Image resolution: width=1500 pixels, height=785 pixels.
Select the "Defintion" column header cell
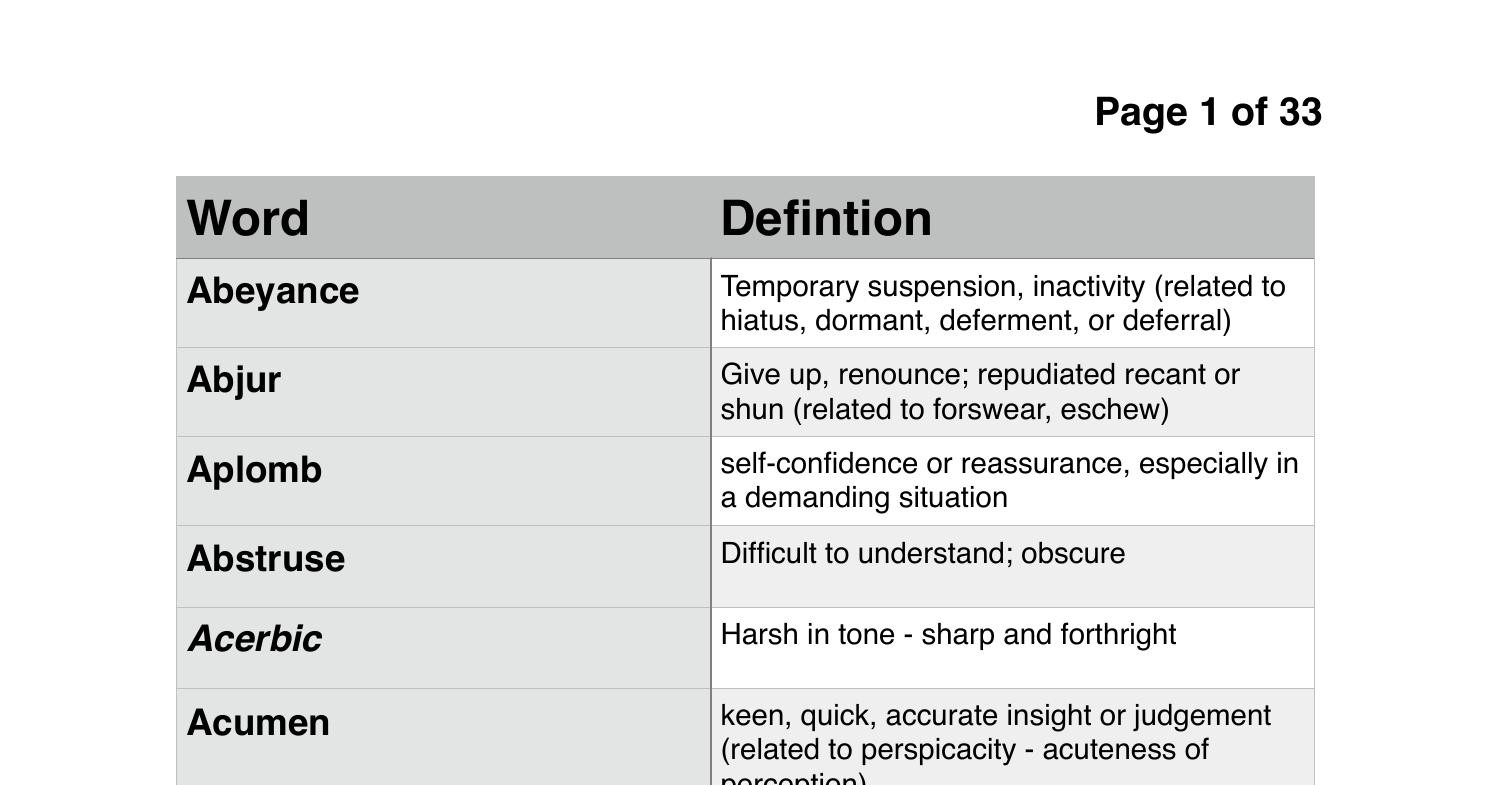[826, 218]
